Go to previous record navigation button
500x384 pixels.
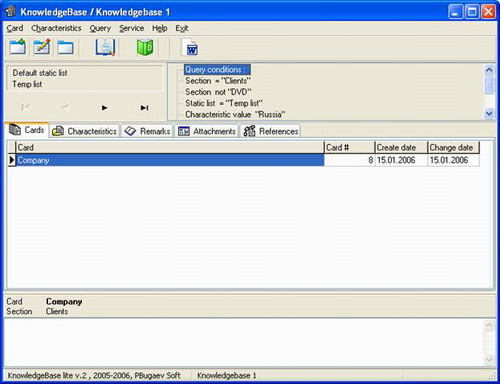(x=65, y=108)
